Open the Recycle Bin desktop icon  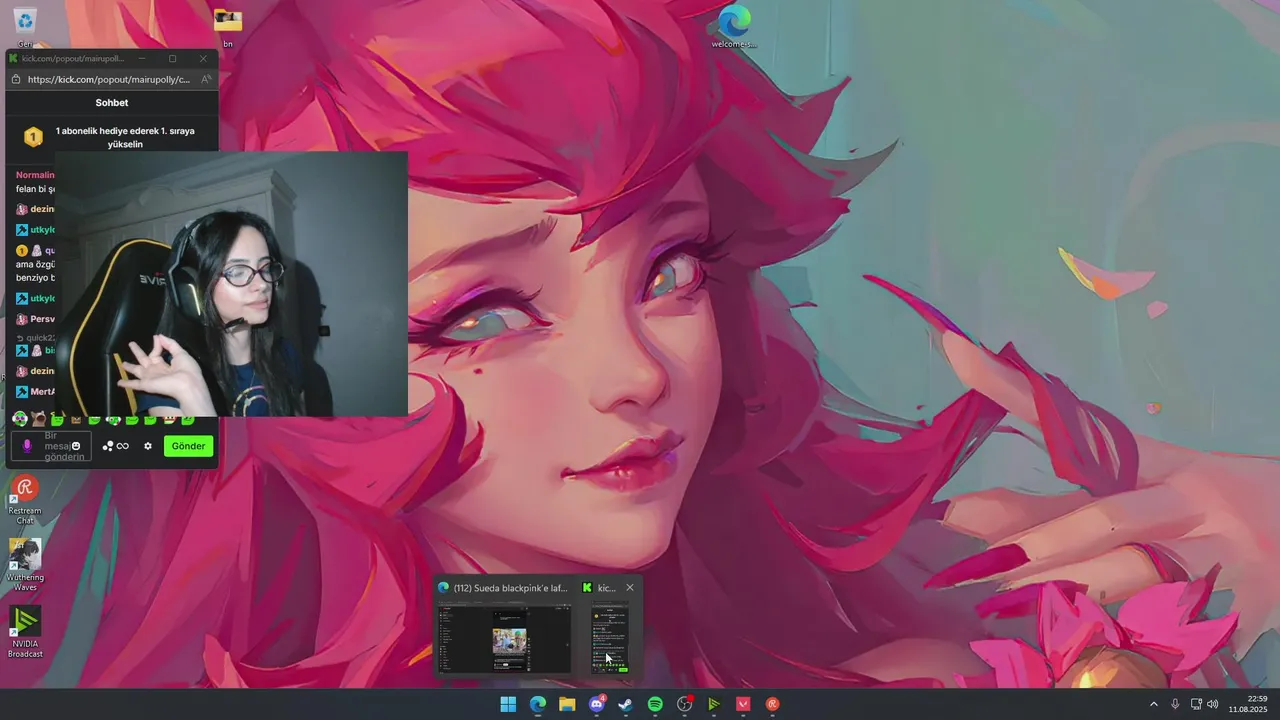[25, 24]
